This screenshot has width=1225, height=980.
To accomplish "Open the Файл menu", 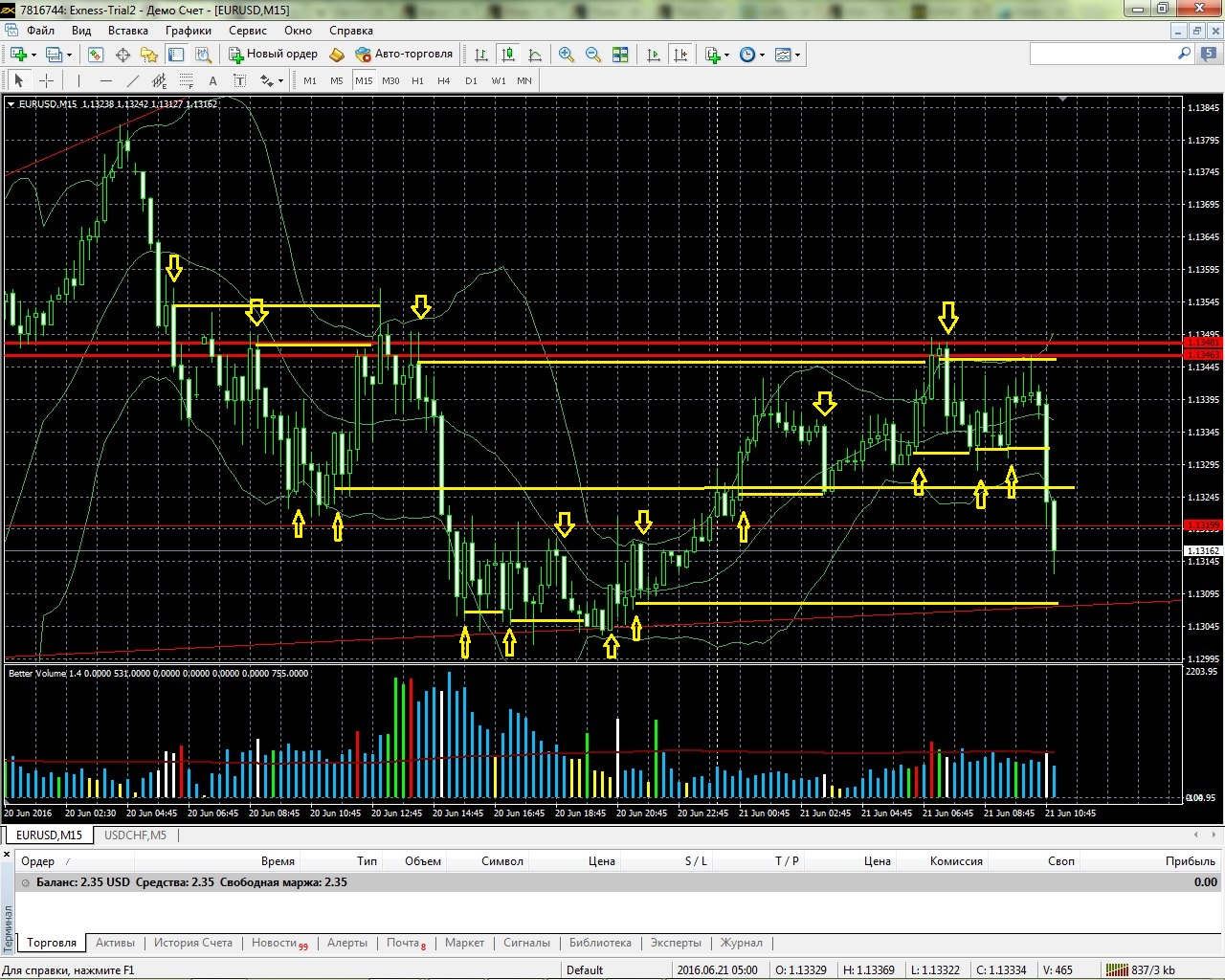I will coord(41,31).
